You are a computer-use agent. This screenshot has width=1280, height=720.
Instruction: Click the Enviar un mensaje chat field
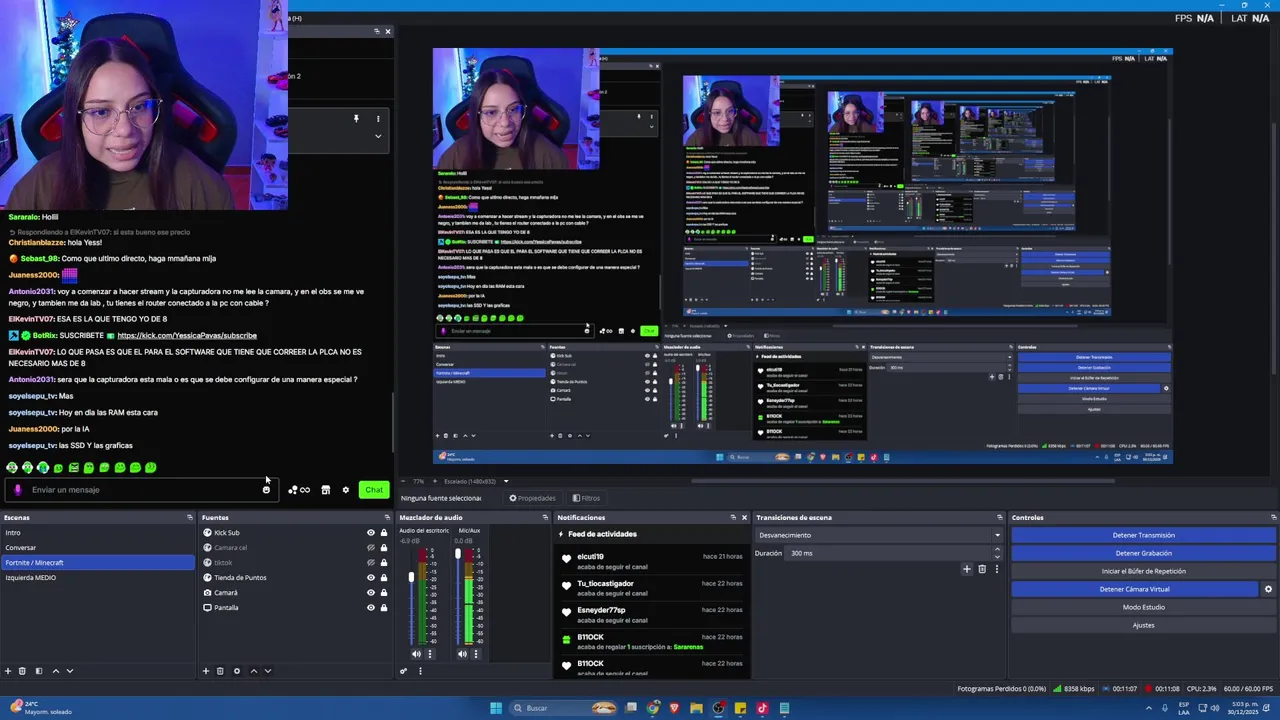(140, 490)
